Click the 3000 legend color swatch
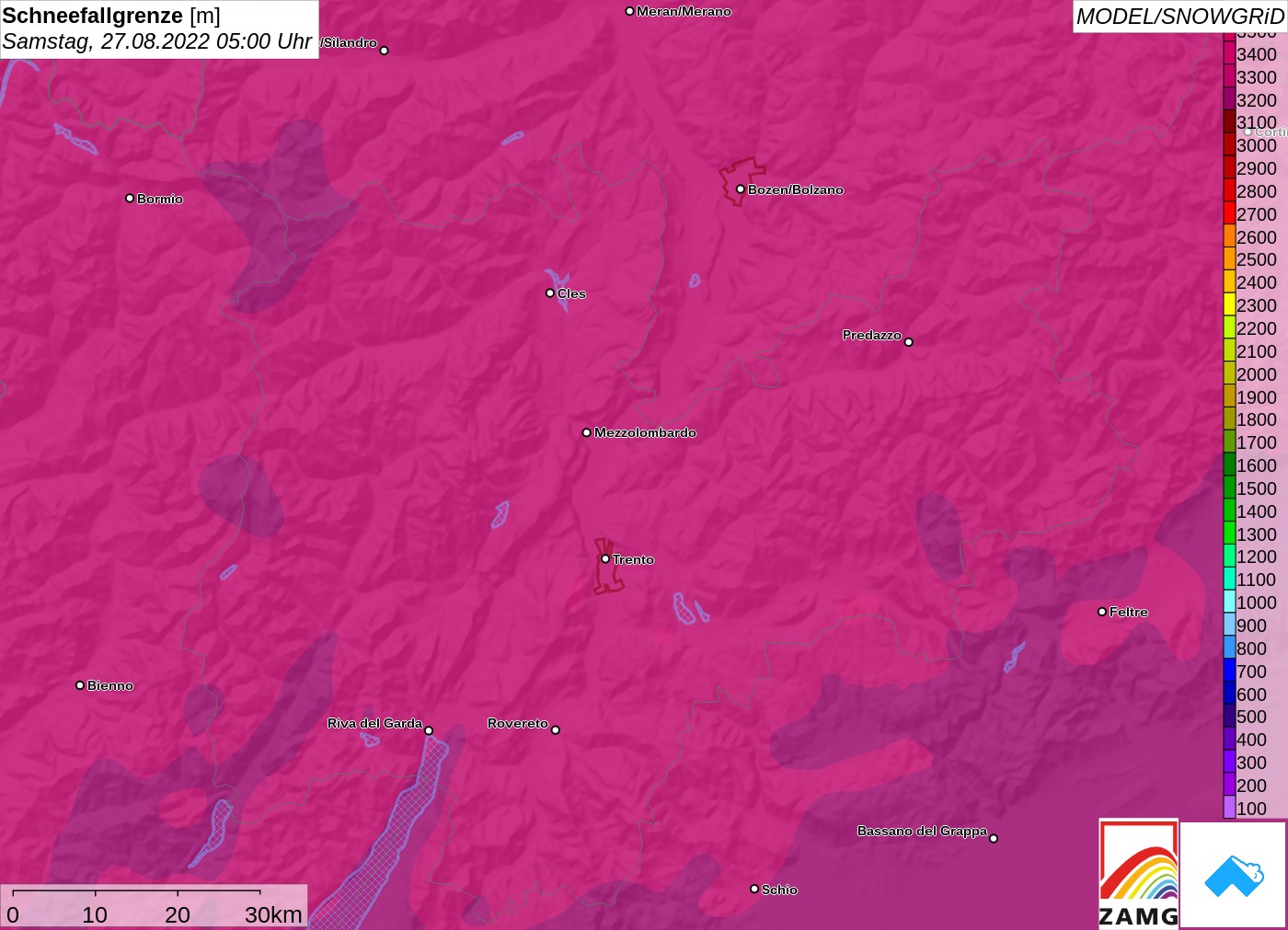 coord(1229,144)
